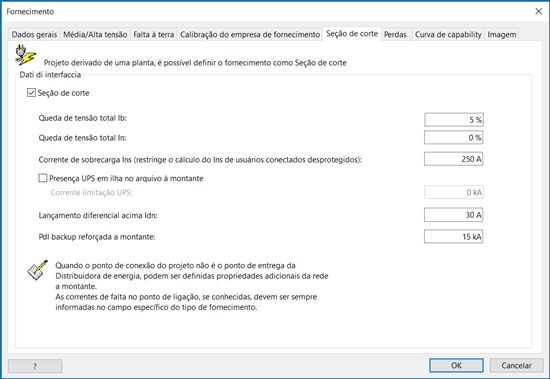Confirm with the OK button
The image size is (550, 379).
click(456, 366)
